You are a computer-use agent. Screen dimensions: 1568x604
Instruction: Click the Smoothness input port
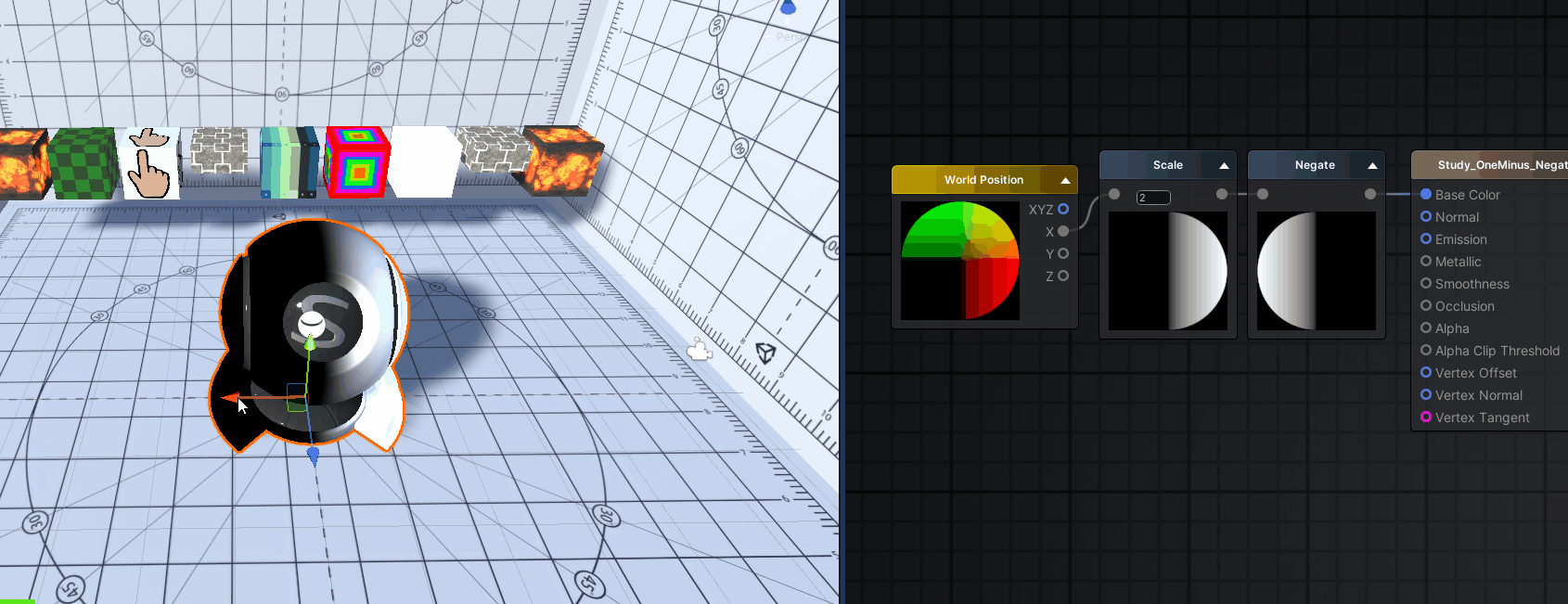(x=1426, y=283)
